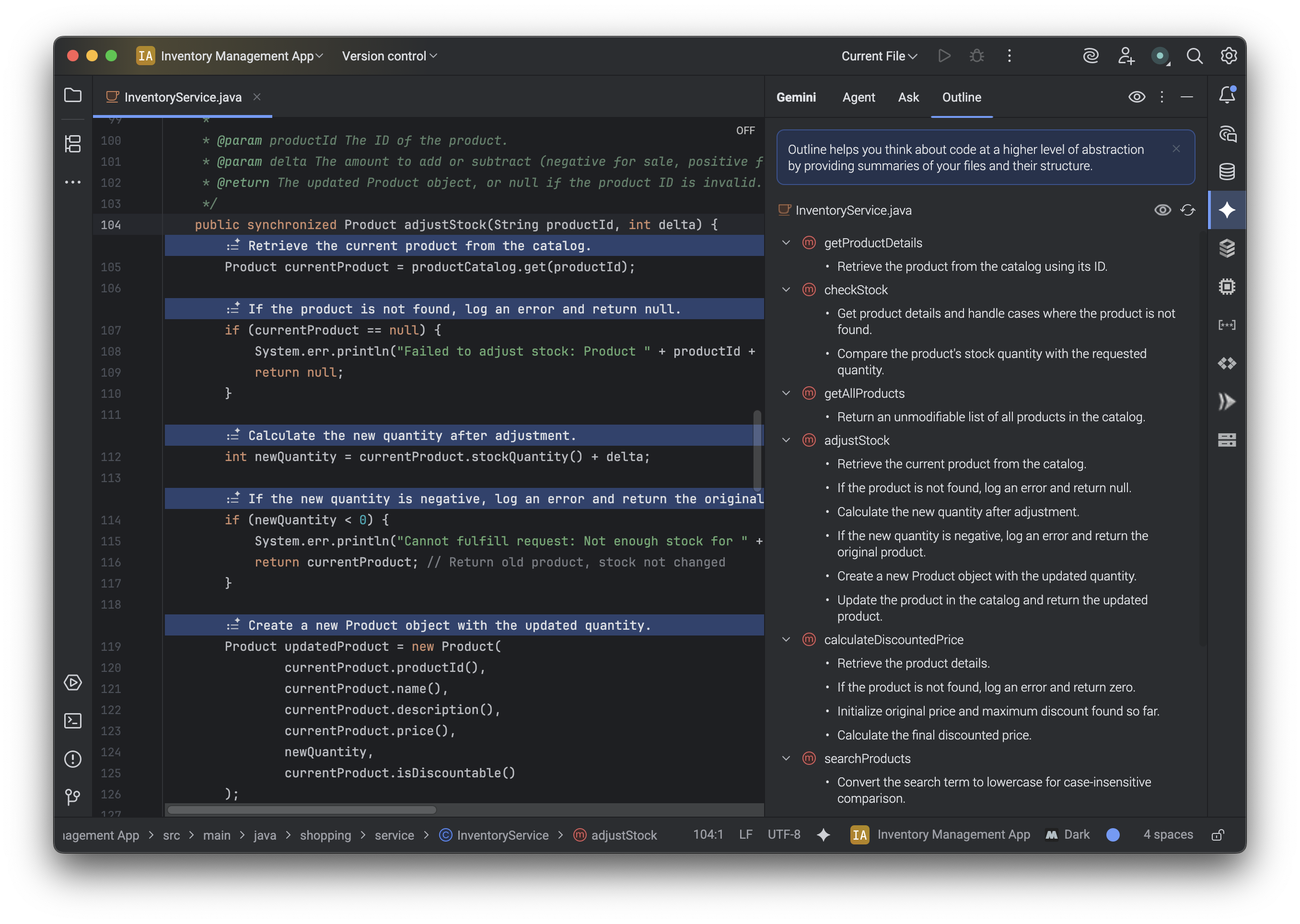Collapse the checkStock outline section
Image resolution: width=1300 pixels, height=924 pixels.
(786, 289)
